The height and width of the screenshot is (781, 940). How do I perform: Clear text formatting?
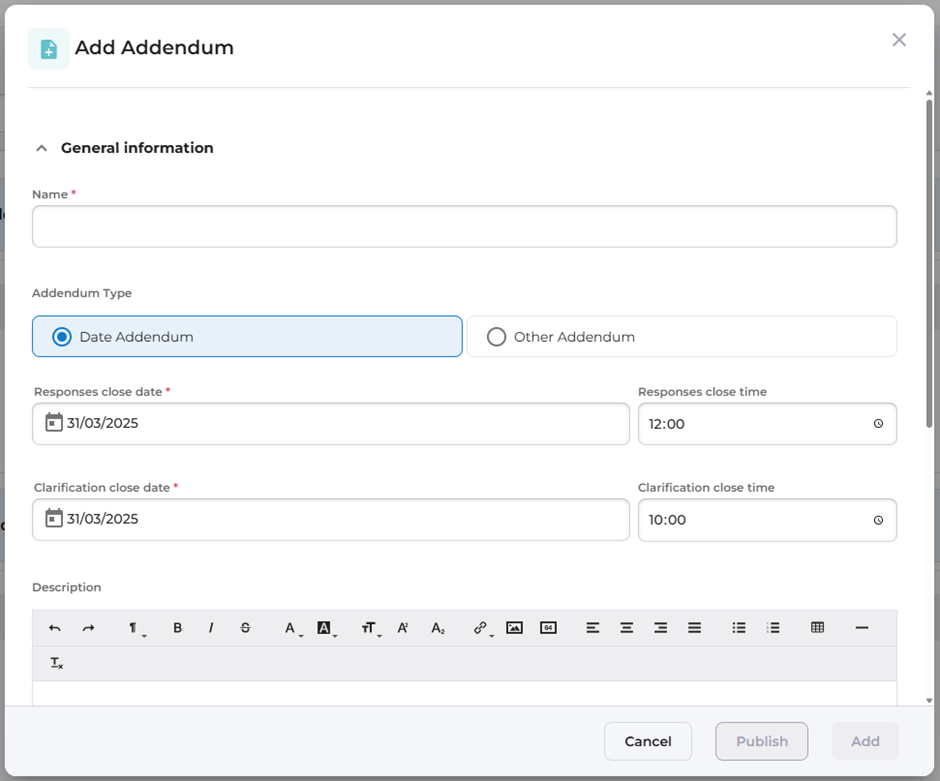click(56, 663)
